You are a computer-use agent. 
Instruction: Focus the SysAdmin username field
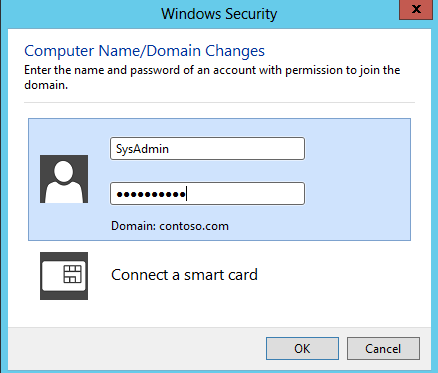[207, 148]
